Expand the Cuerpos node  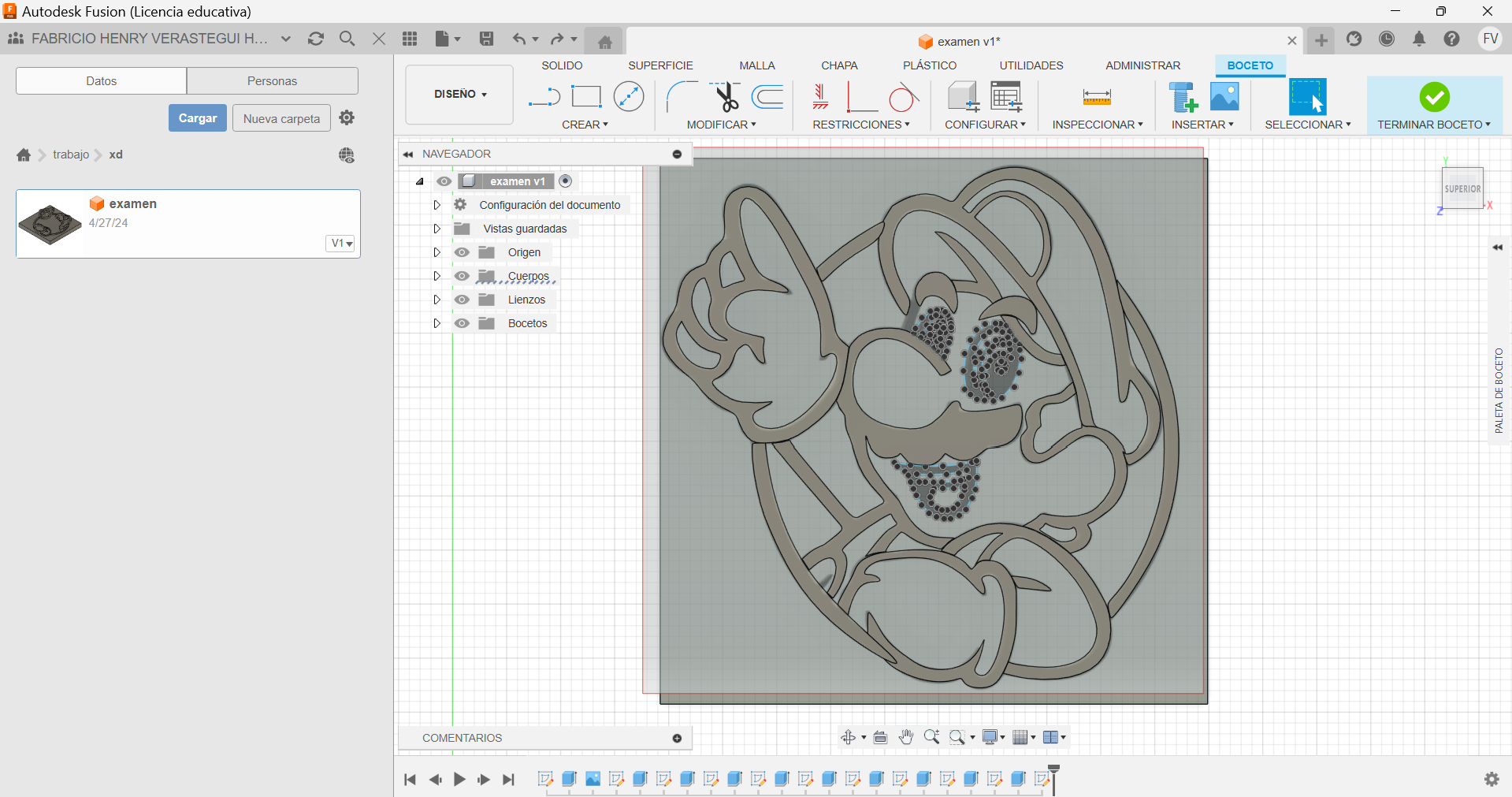437,276
